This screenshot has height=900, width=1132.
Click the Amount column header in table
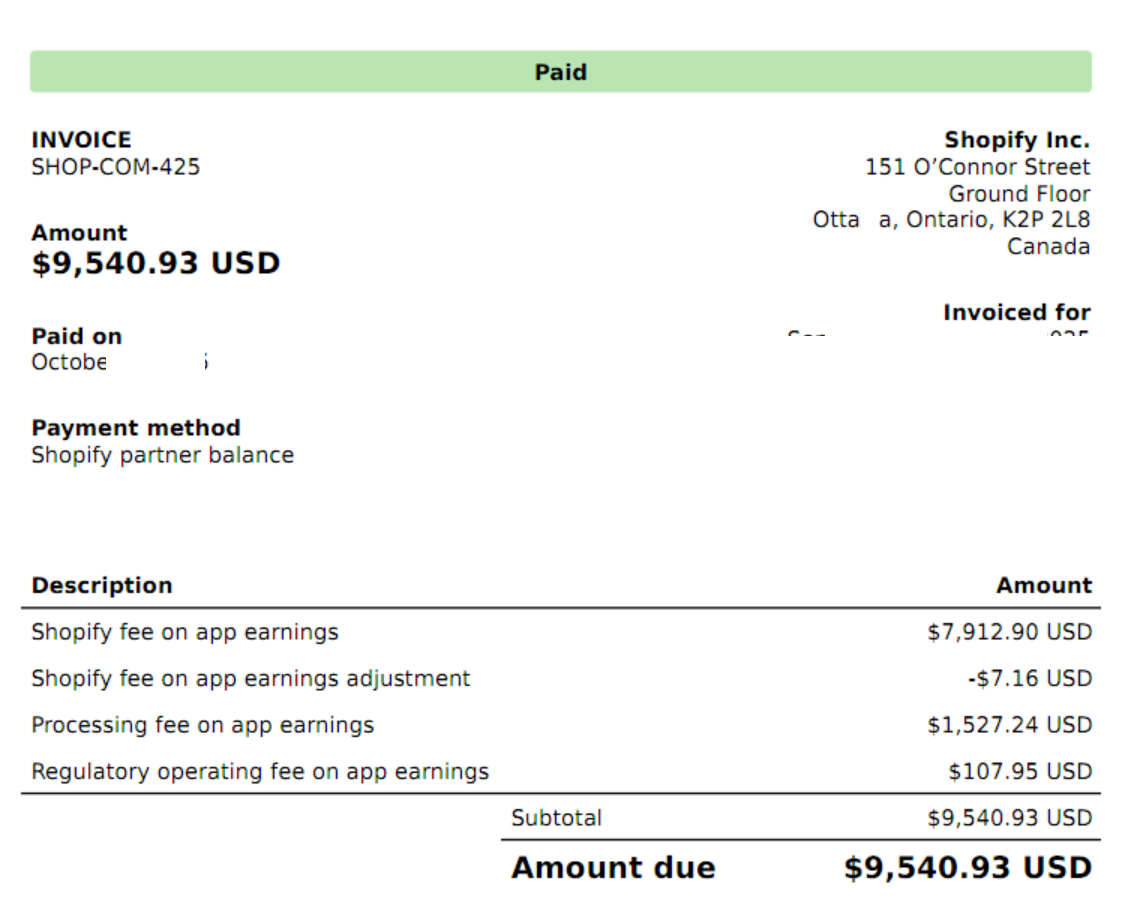pyautogui.click(x=1044, y=585)
